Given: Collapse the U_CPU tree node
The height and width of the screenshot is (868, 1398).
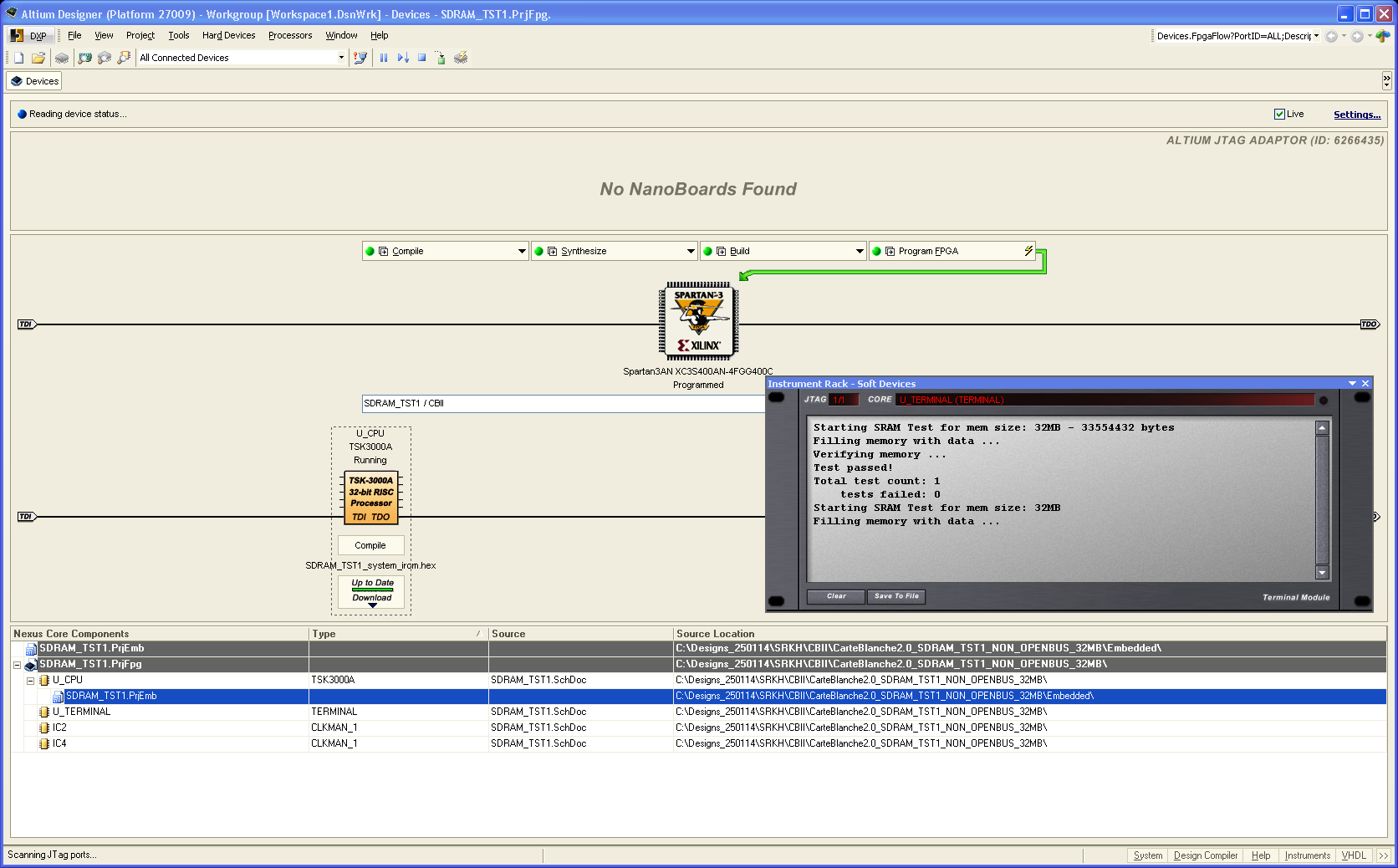Looking at the screenshot, I should pos(30,681).
